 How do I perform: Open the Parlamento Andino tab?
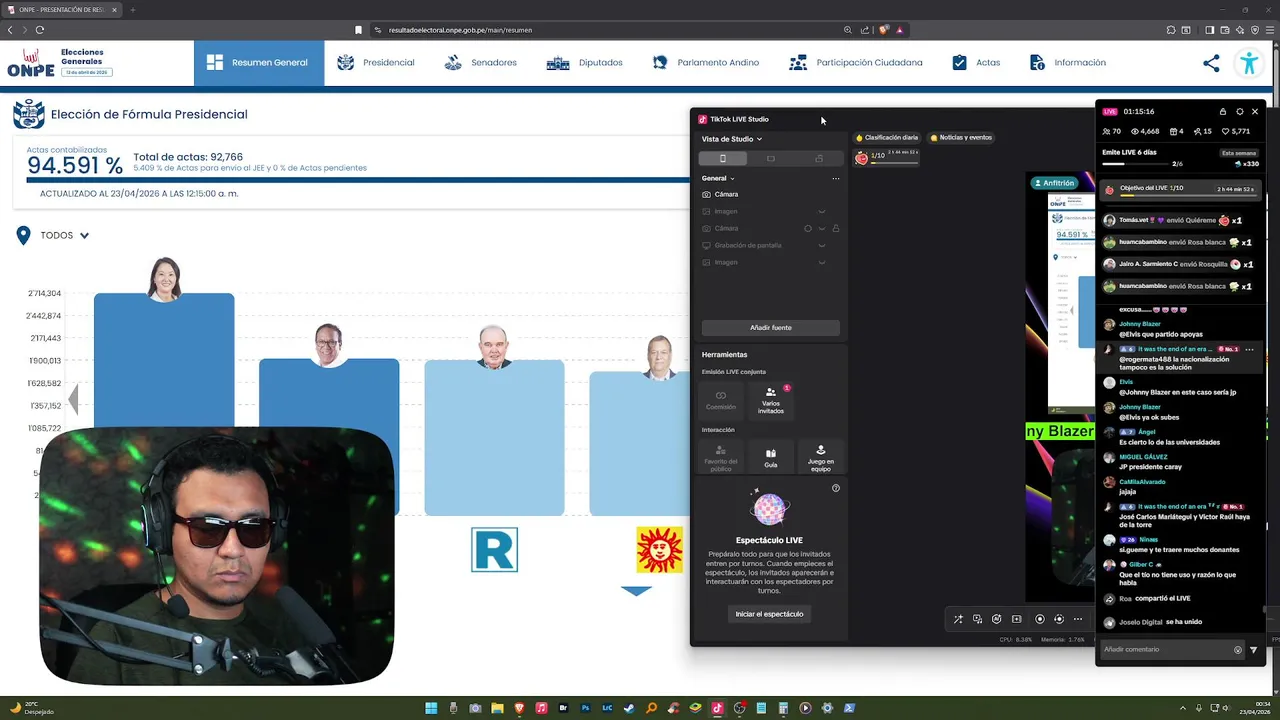[706, 63]
